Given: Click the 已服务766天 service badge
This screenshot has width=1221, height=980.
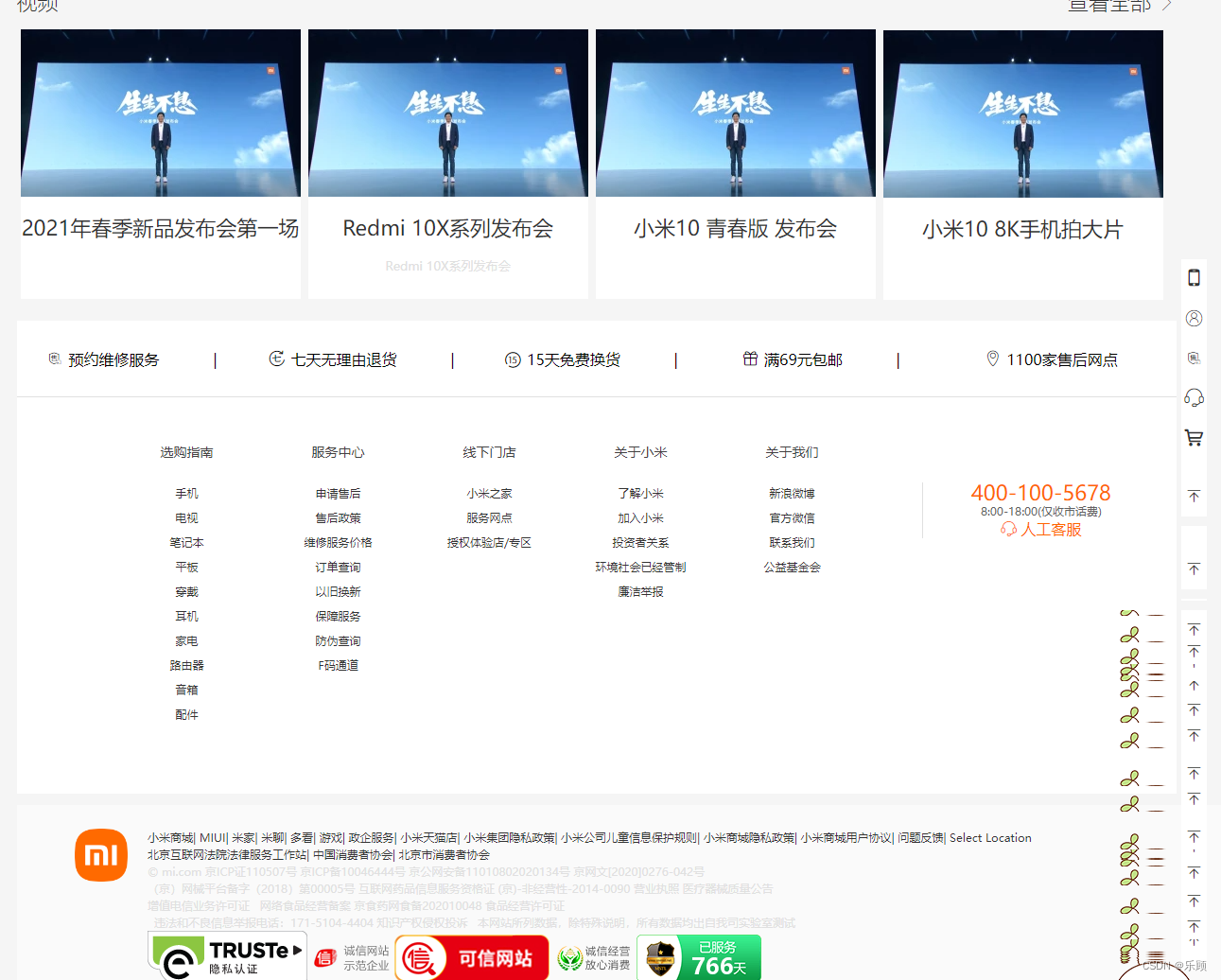Looking at the screenshot, I should [x=698, y=956].
